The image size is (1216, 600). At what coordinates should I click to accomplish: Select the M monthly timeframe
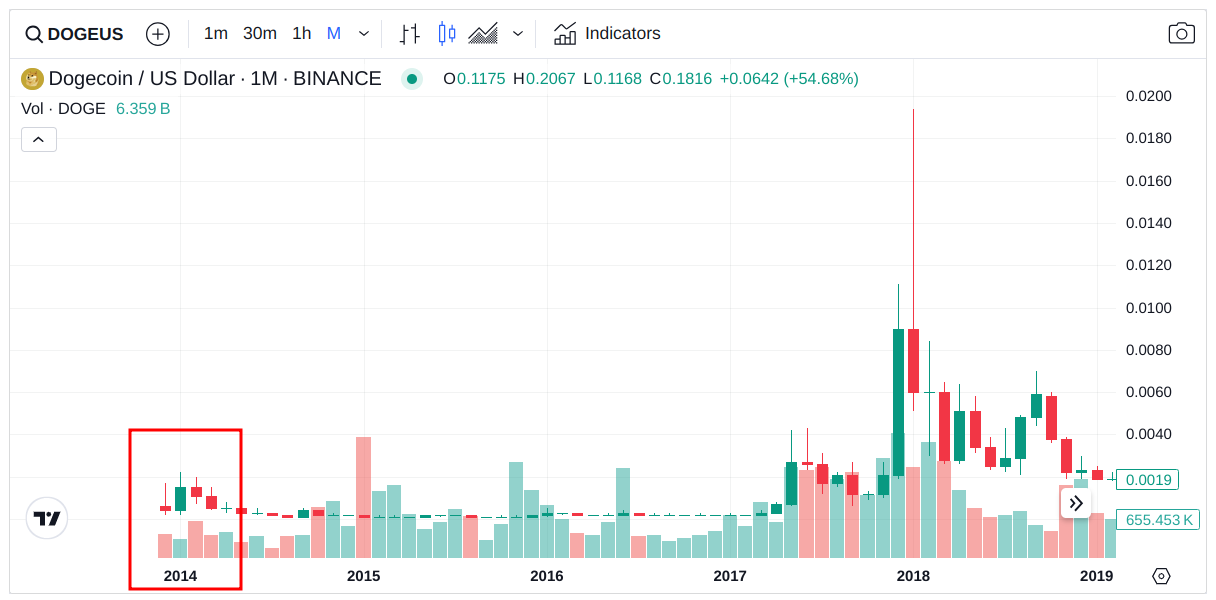334,33
